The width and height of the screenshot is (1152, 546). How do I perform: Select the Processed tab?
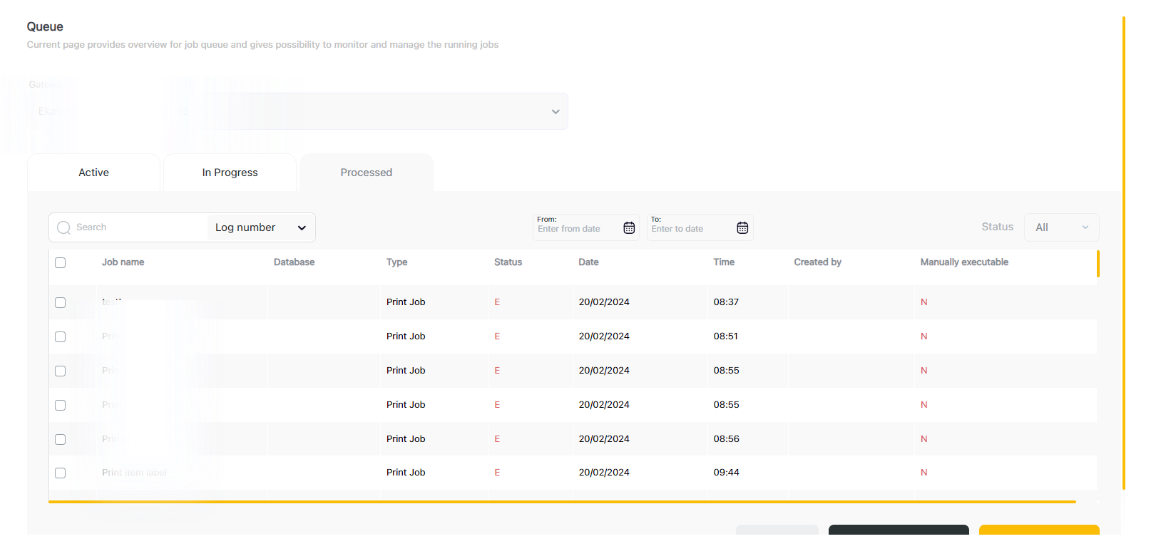(366, 173)
